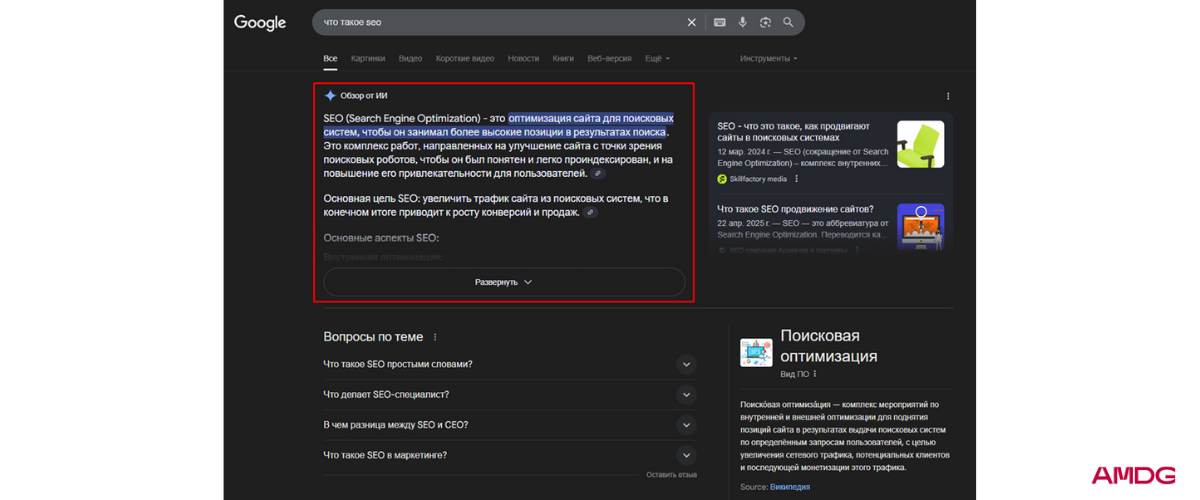
Task: Go to the 'Книги' tab
Action: coord(563,58)
